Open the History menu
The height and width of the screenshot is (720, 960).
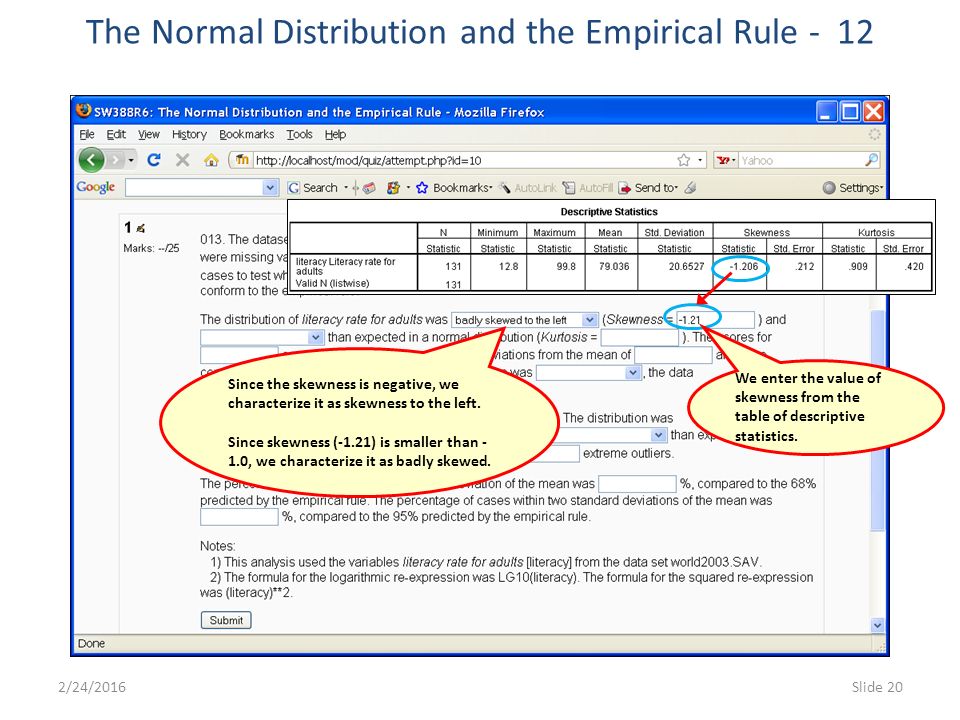tap(189, 134)
